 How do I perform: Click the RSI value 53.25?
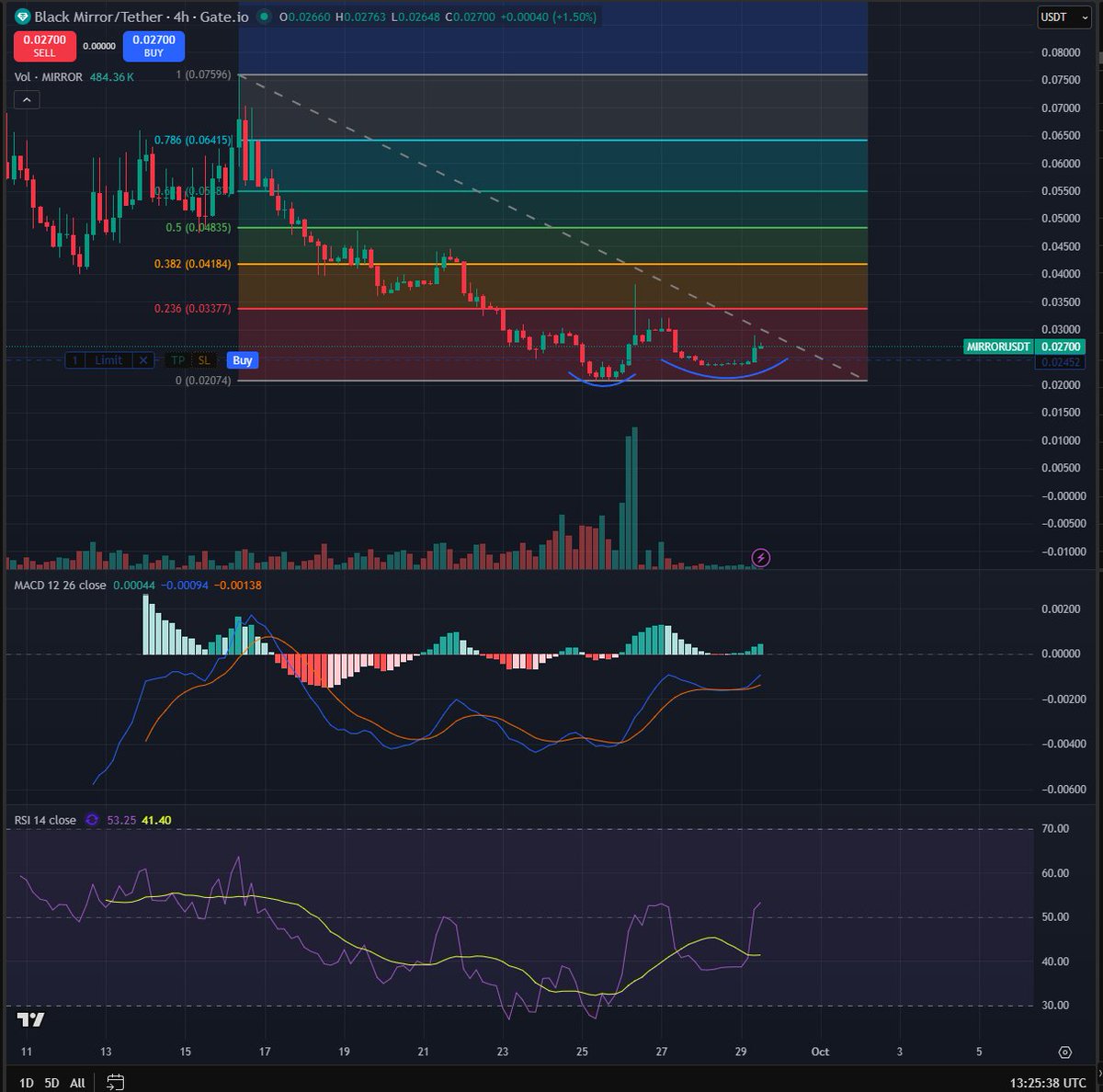click(x=122, y=820)
